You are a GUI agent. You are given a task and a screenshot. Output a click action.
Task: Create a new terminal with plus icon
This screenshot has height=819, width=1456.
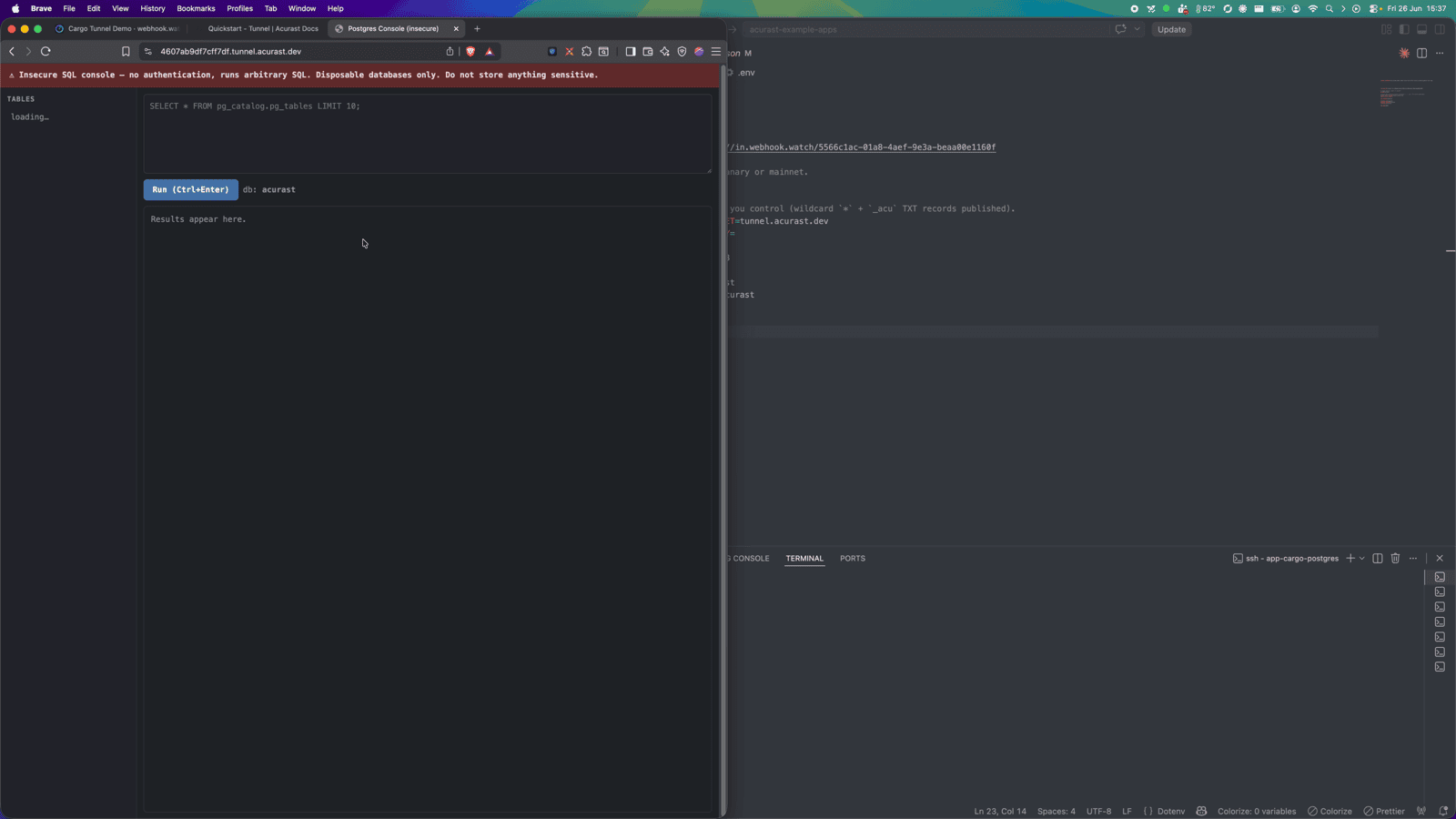click(x=1350, y=558)
